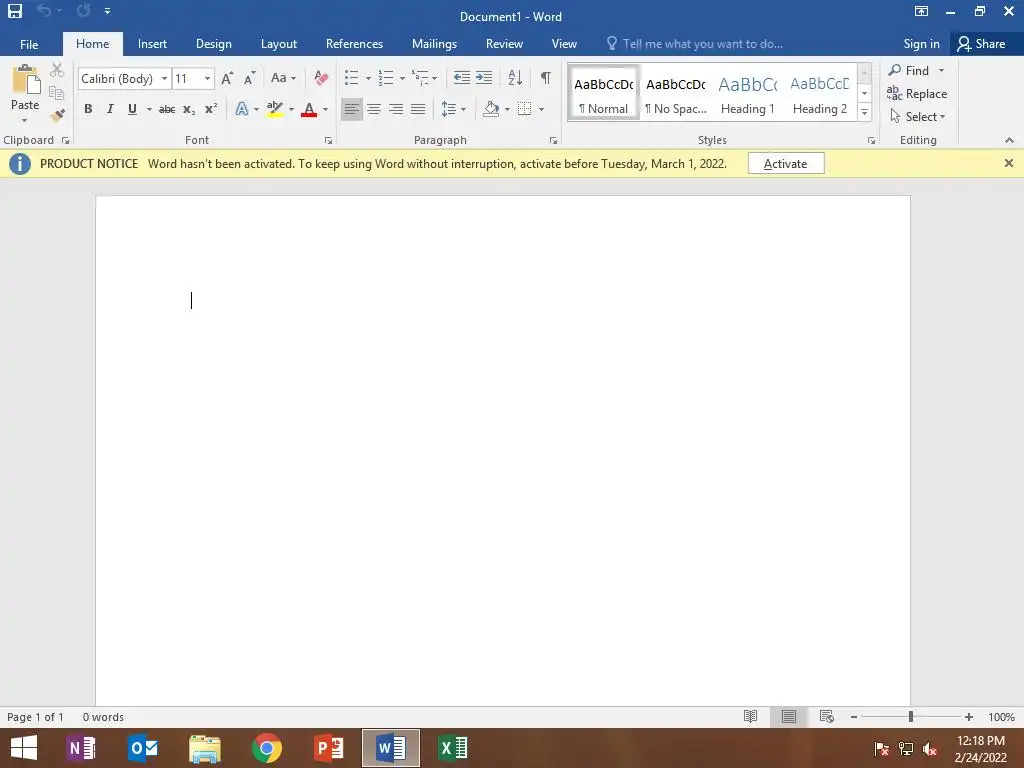Apply superscript formatting
This screenshot has width=1024, height=768.
click(x=210, y=109)
